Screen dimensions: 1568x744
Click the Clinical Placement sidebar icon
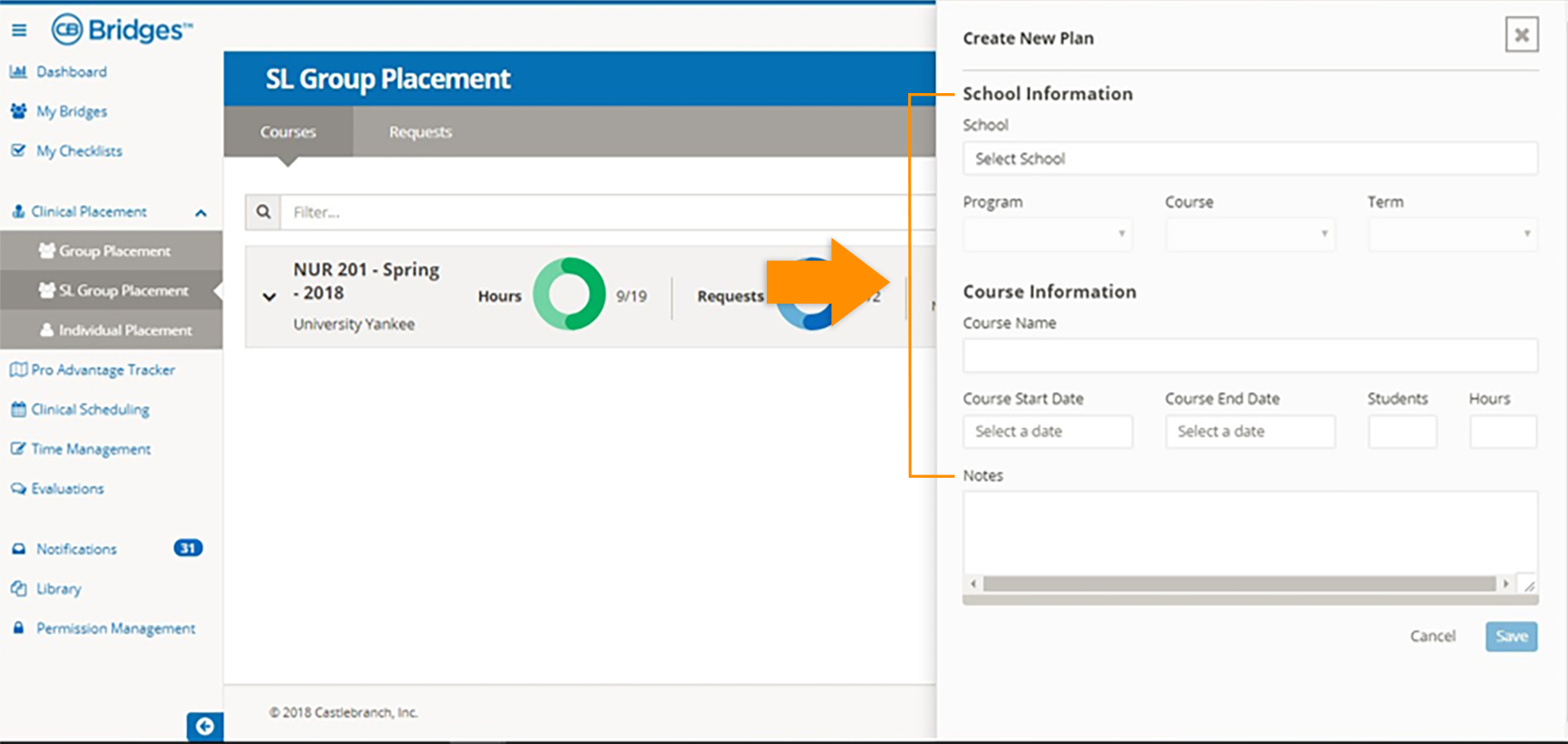point(18,212)
